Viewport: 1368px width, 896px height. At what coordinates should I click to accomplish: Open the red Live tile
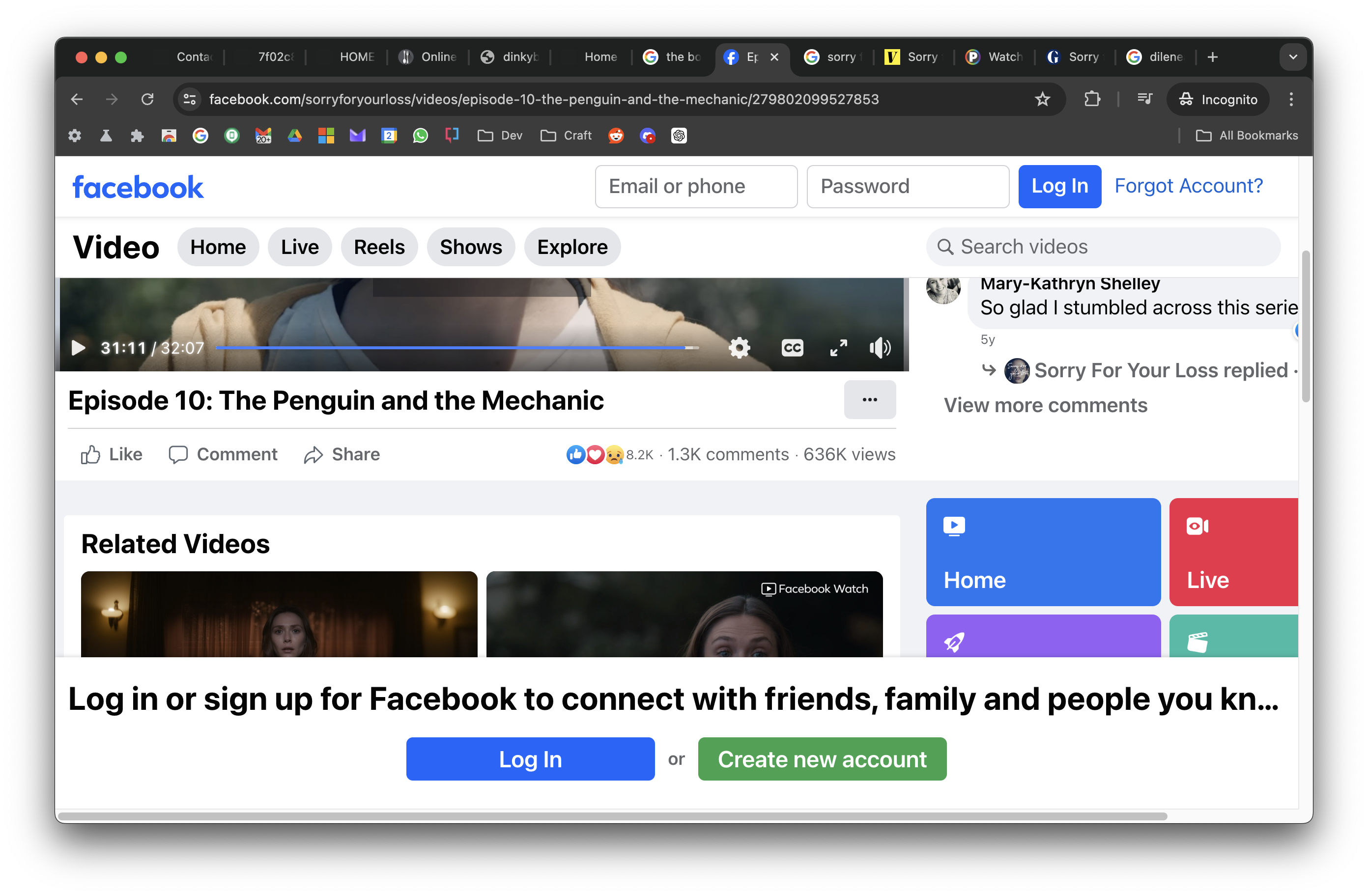tap(1233, 552)
